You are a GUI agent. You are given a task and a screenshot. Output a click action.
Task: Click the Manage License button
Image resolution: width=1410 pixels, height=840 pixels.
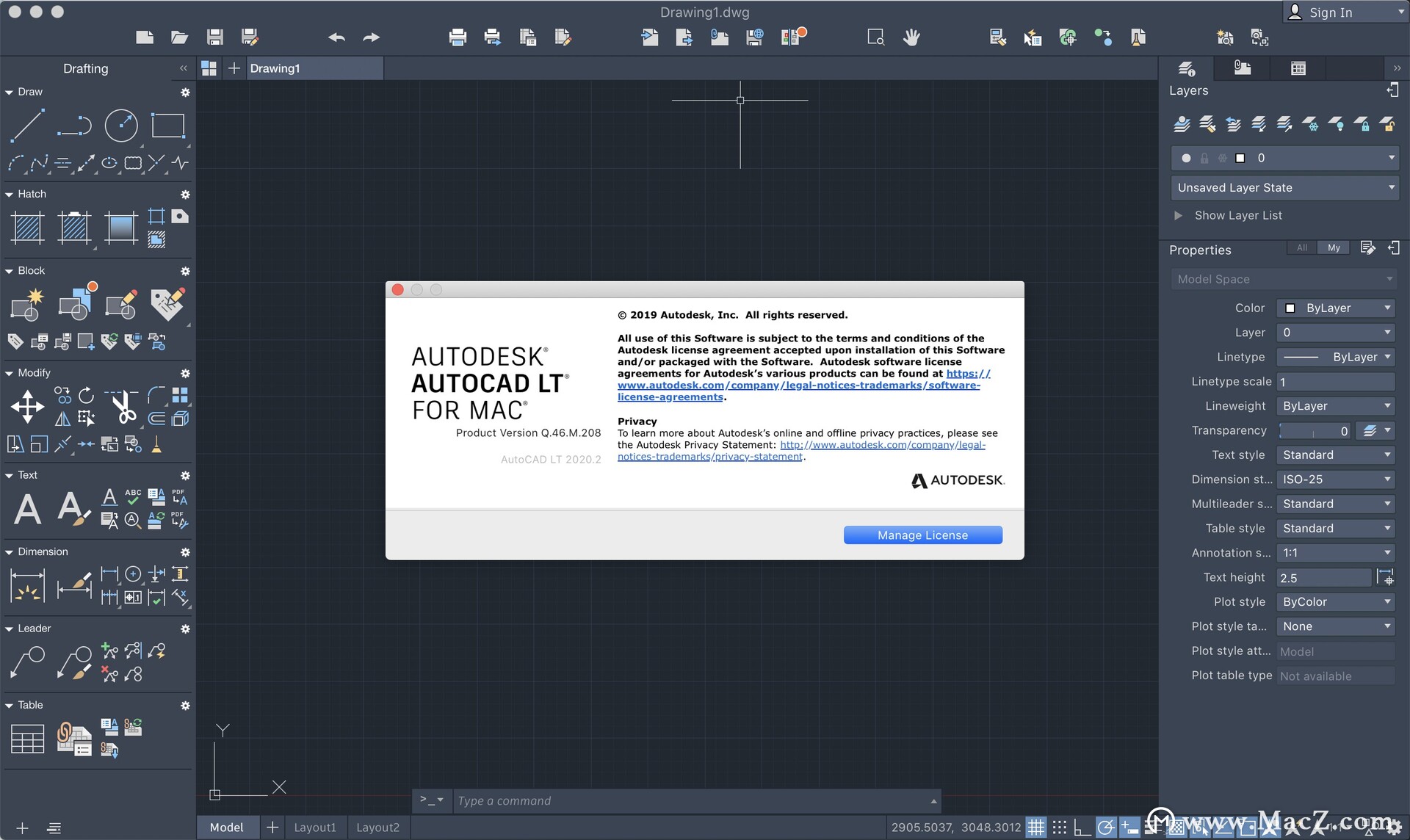tap(922, 535)
